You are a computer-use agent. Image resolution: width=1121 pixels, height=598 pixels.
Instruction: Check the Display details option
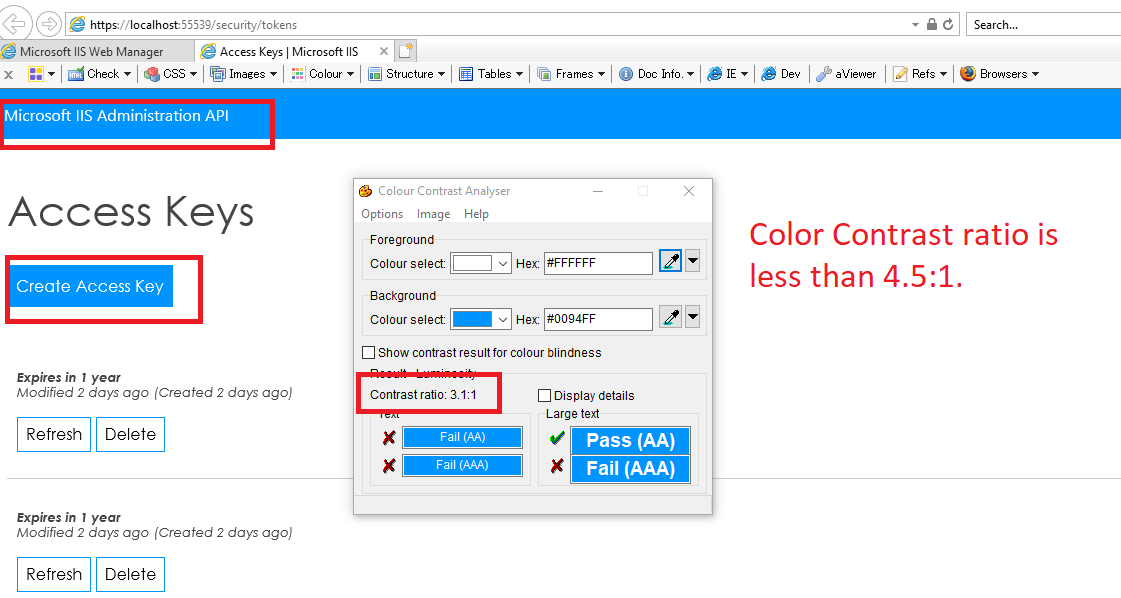click(x=544, y=395)
